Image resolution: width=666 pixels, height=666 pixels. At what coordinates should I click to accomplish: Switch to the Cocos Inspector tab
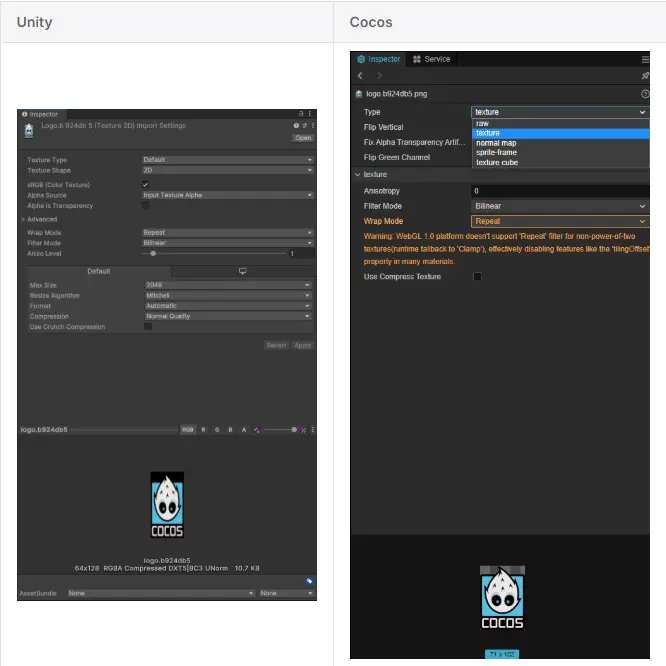pos(378,59)
